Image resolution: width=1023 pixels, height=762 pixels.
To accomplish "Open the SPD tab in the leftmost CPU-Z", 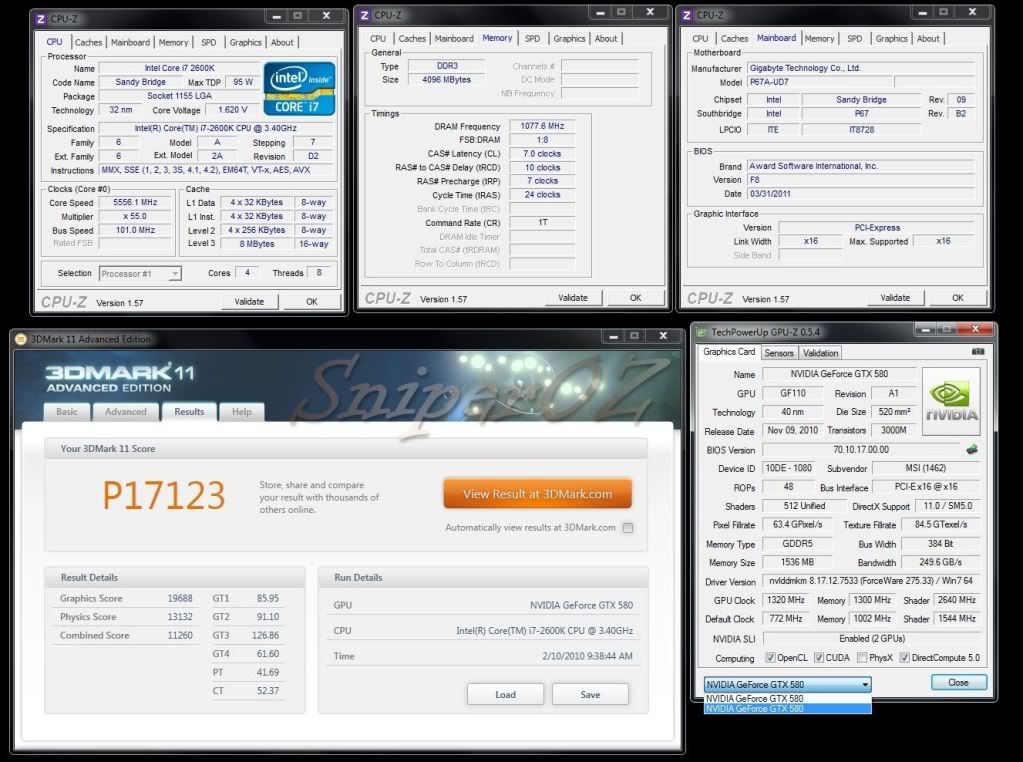I will 208,42.
